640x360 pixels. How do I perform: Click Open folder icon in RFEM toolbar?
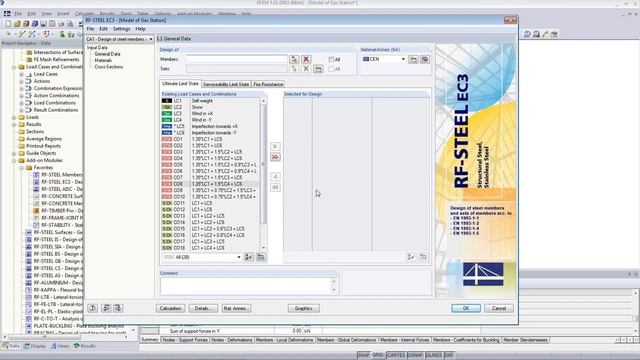tap(17, 24)
